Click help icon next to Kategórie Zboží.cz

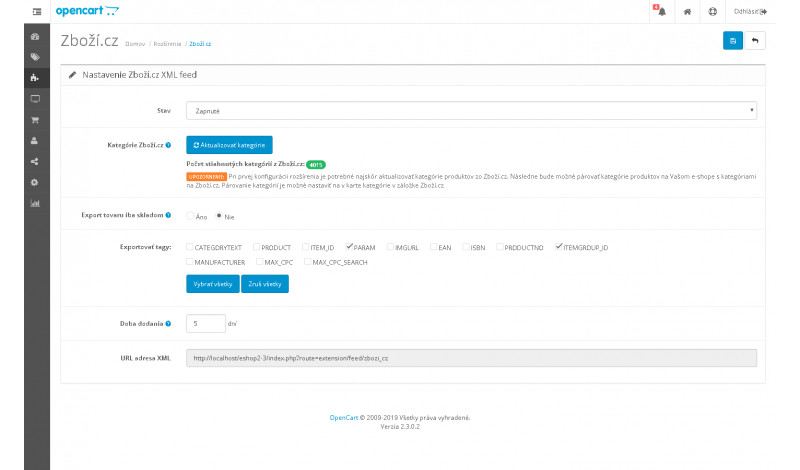[168, 145]
